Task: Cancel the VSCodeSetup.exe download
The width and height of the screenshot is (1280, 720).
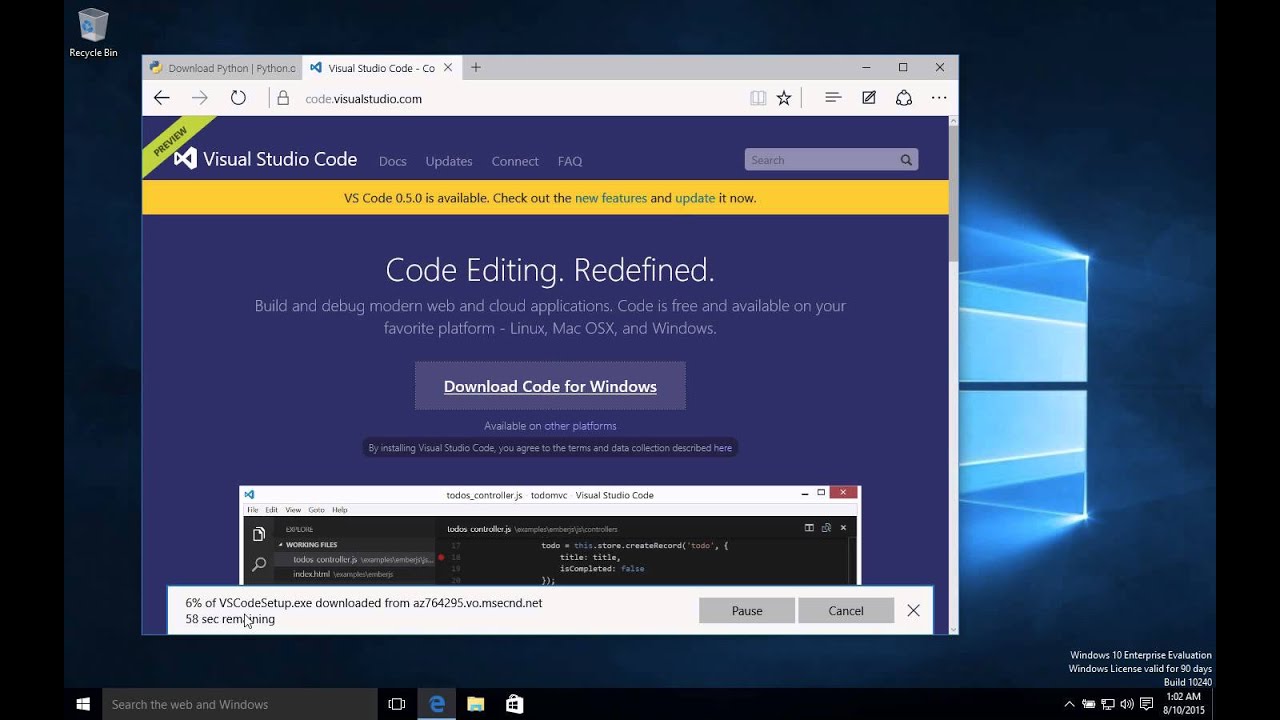Action: 846,611
